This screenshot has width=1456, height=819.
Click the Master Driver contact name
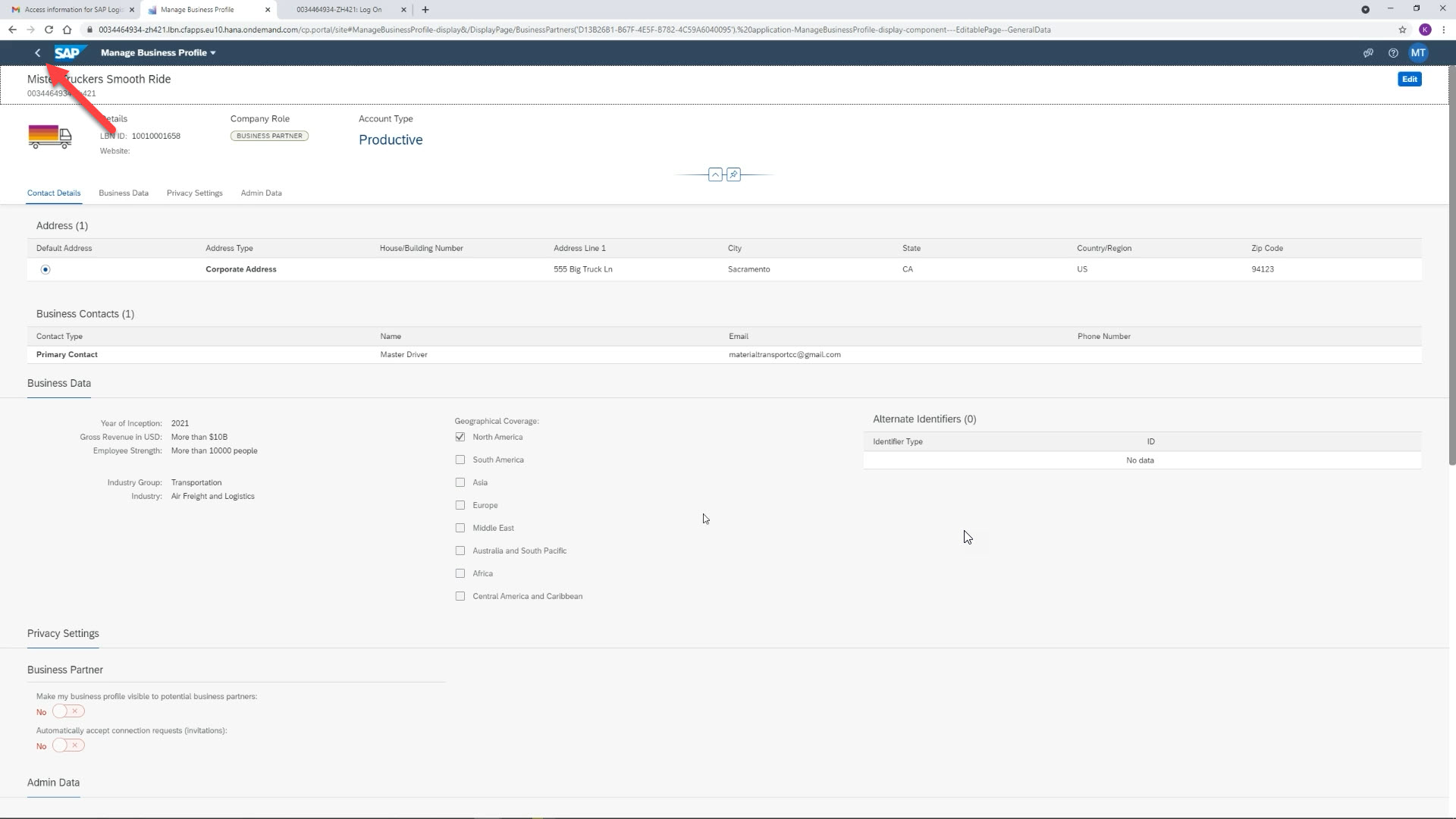404,355
